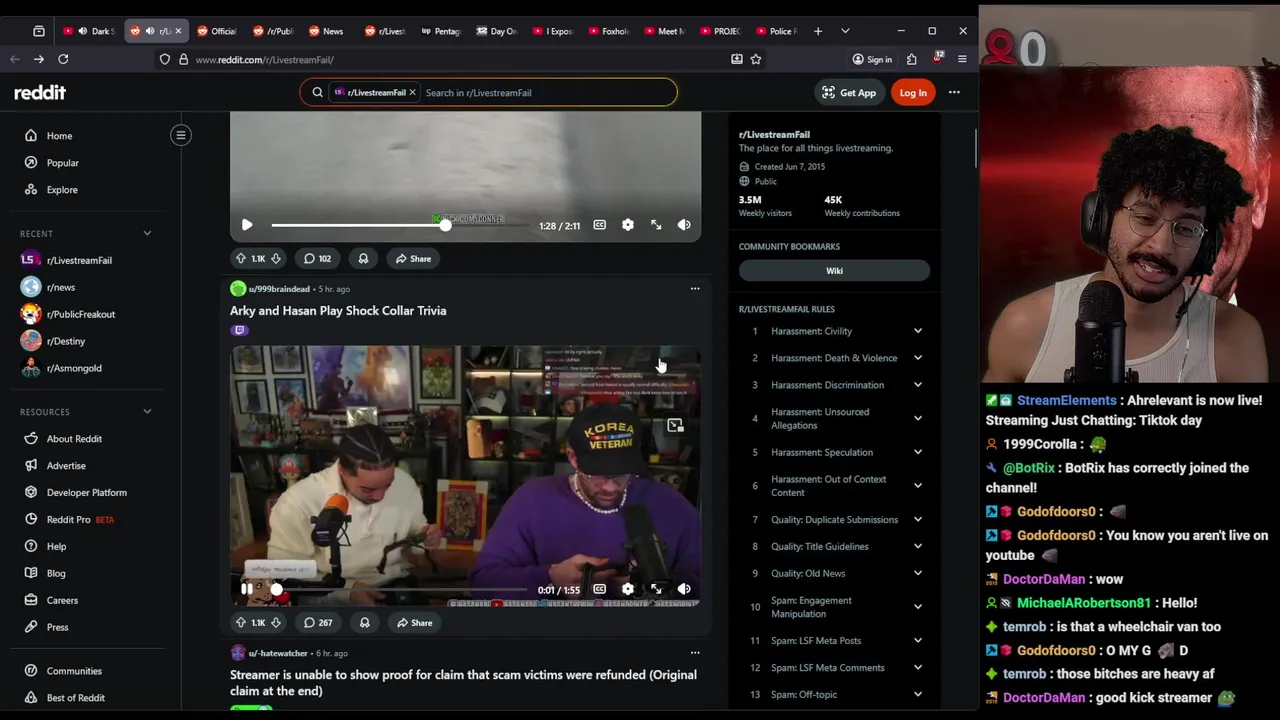Expand rule 9 Quality: Old News
Image resolution: width=1280 pixels, height=720 pixels.
point(917,573)
